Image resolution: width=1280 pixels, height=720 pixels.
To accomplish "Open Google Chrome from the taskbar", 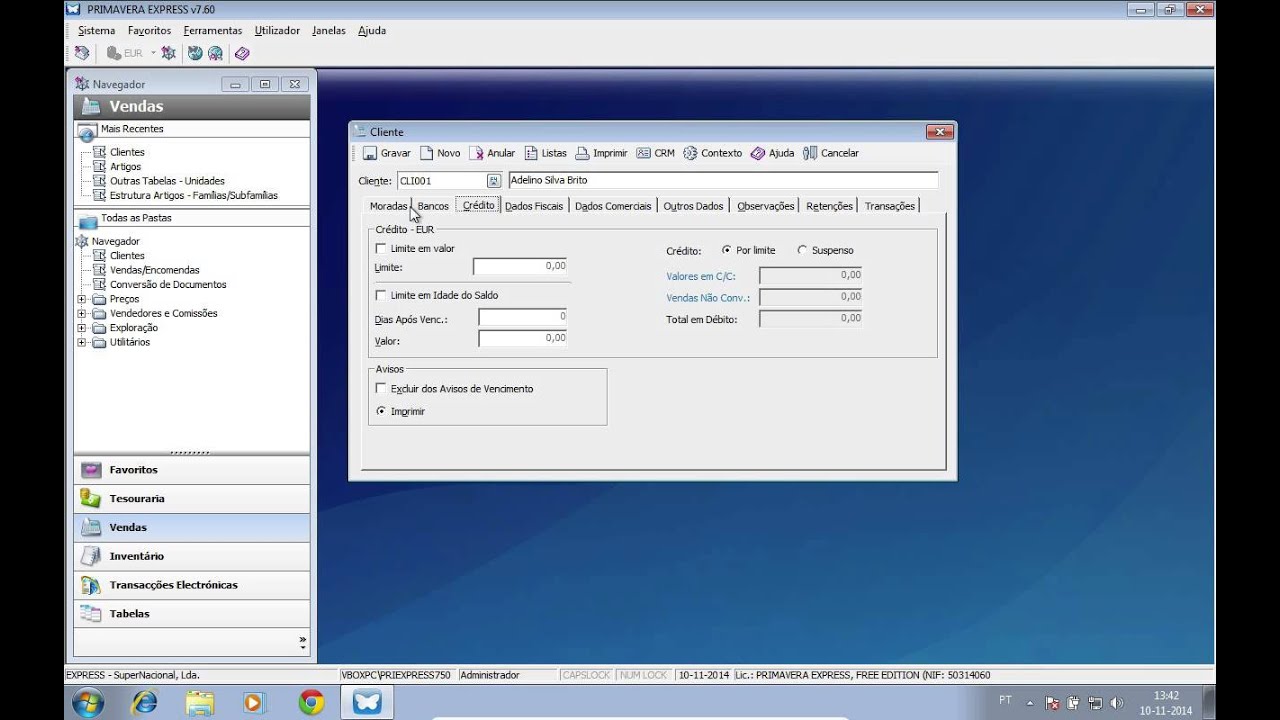I will click(x=311, y=703).
